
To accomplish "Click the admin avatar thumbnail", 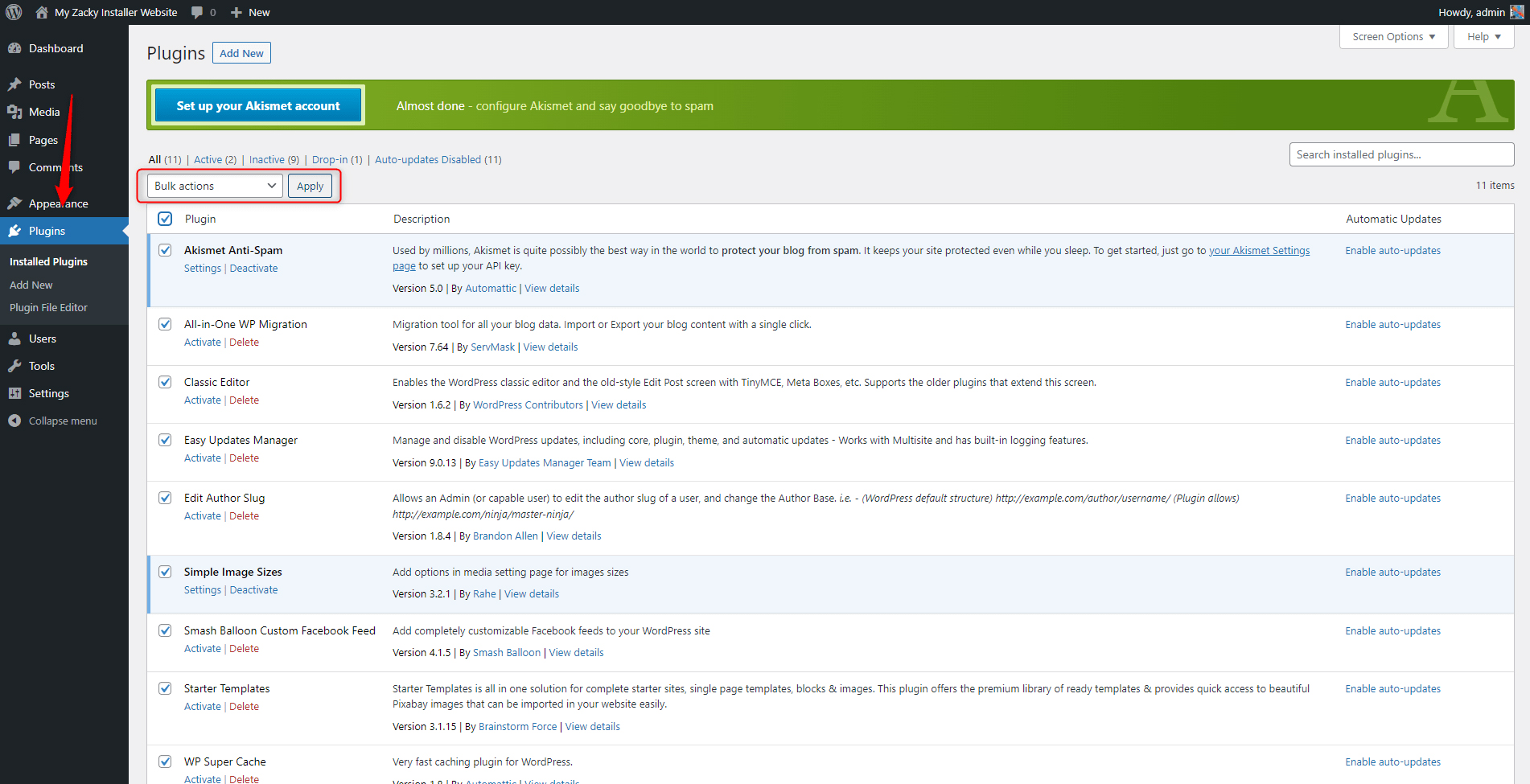I will 1517,12.
